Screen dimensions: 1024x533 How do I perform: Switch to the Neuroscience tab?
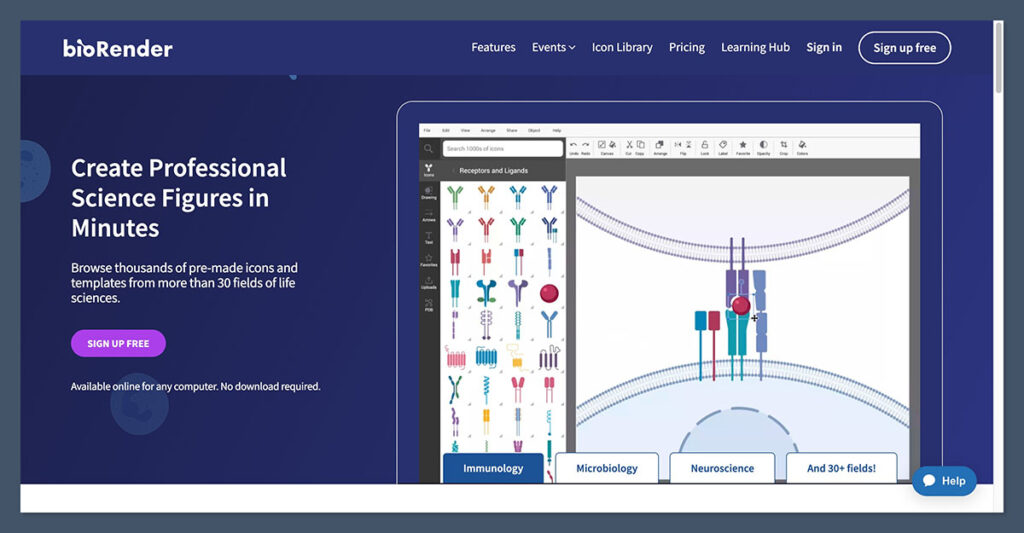point(722,468)
